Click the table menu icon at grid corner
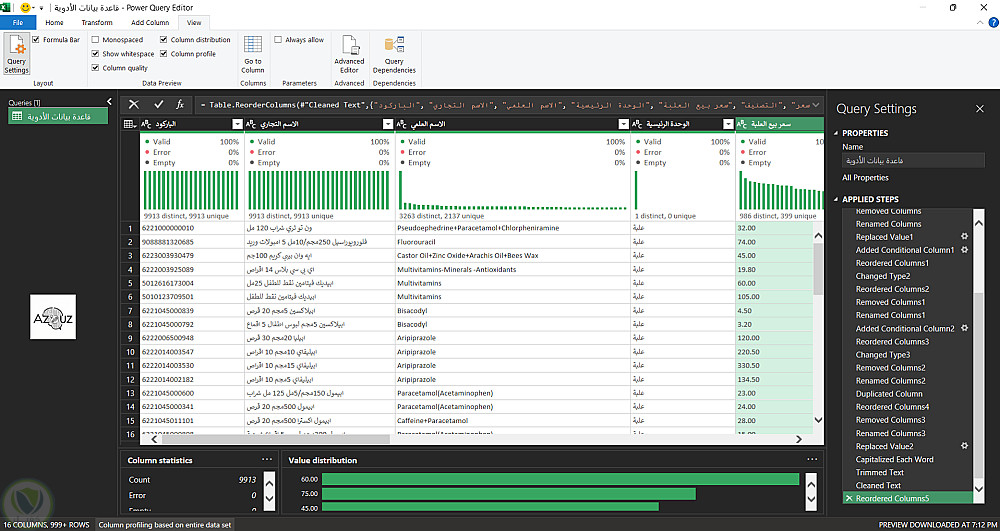This screenshot has width=1000, height=531. tap(129, 124)
